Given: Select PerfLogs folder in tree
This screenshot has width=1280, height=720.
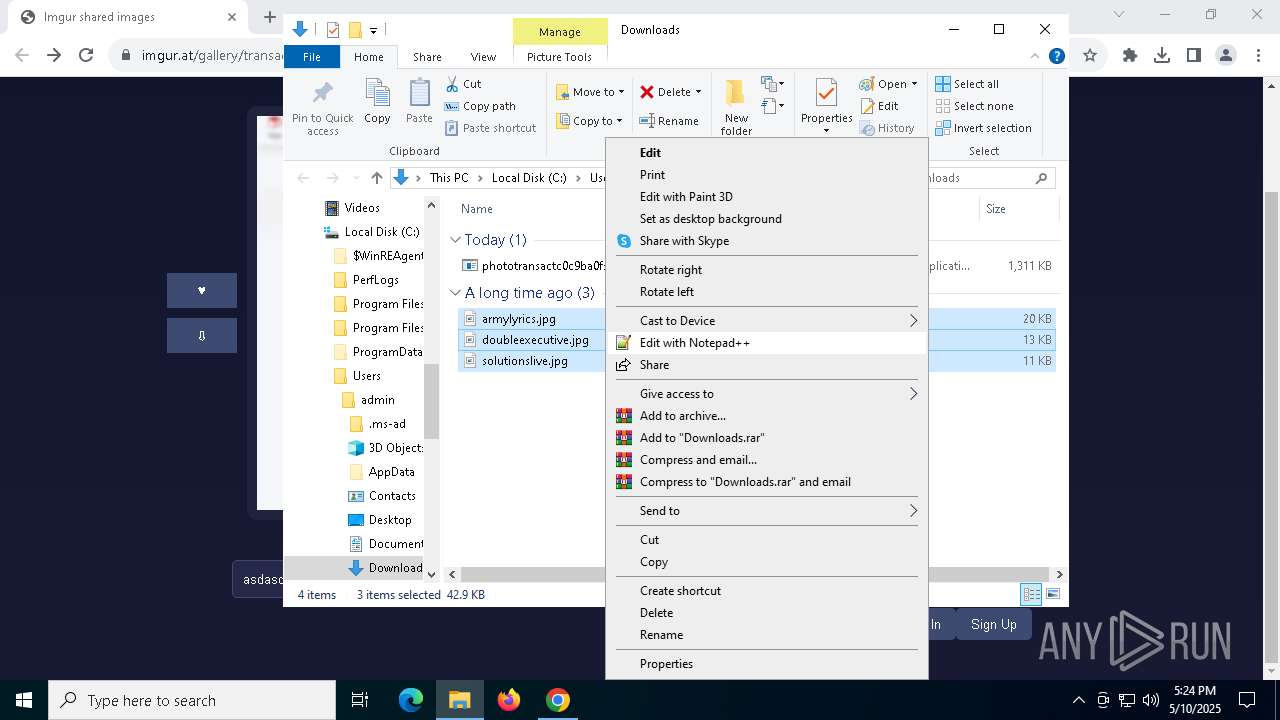Looking at the screenshot, I should [375, 280].
